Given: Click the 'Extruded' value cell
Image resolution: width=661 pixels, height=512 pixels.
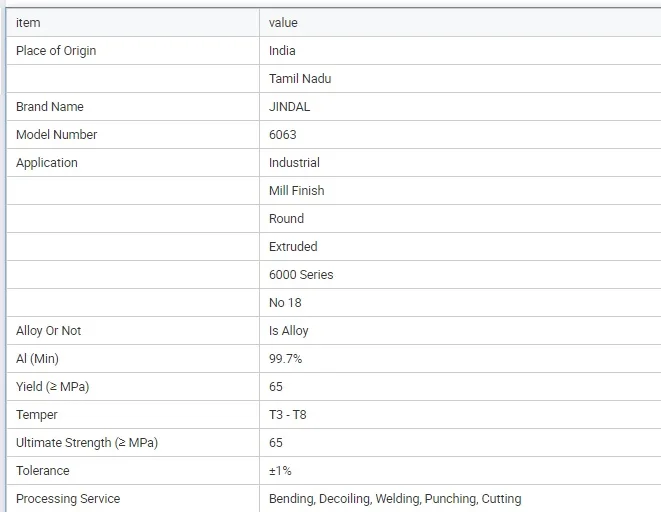Looking at the screenshot, I should 293,246.
